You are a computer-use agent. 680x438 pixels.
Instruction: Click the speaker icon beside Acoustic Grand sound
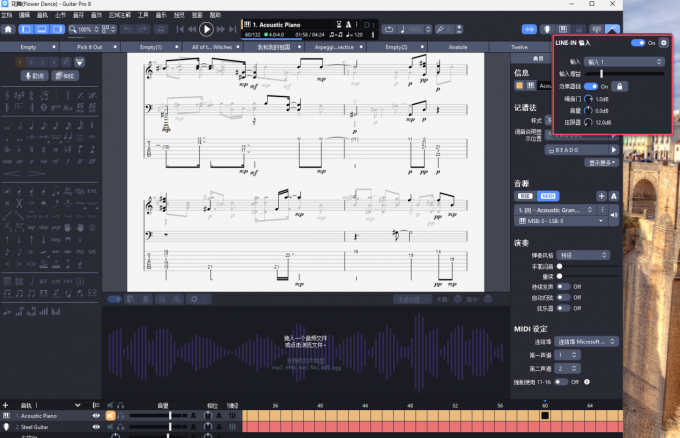(x=613, y=213)
